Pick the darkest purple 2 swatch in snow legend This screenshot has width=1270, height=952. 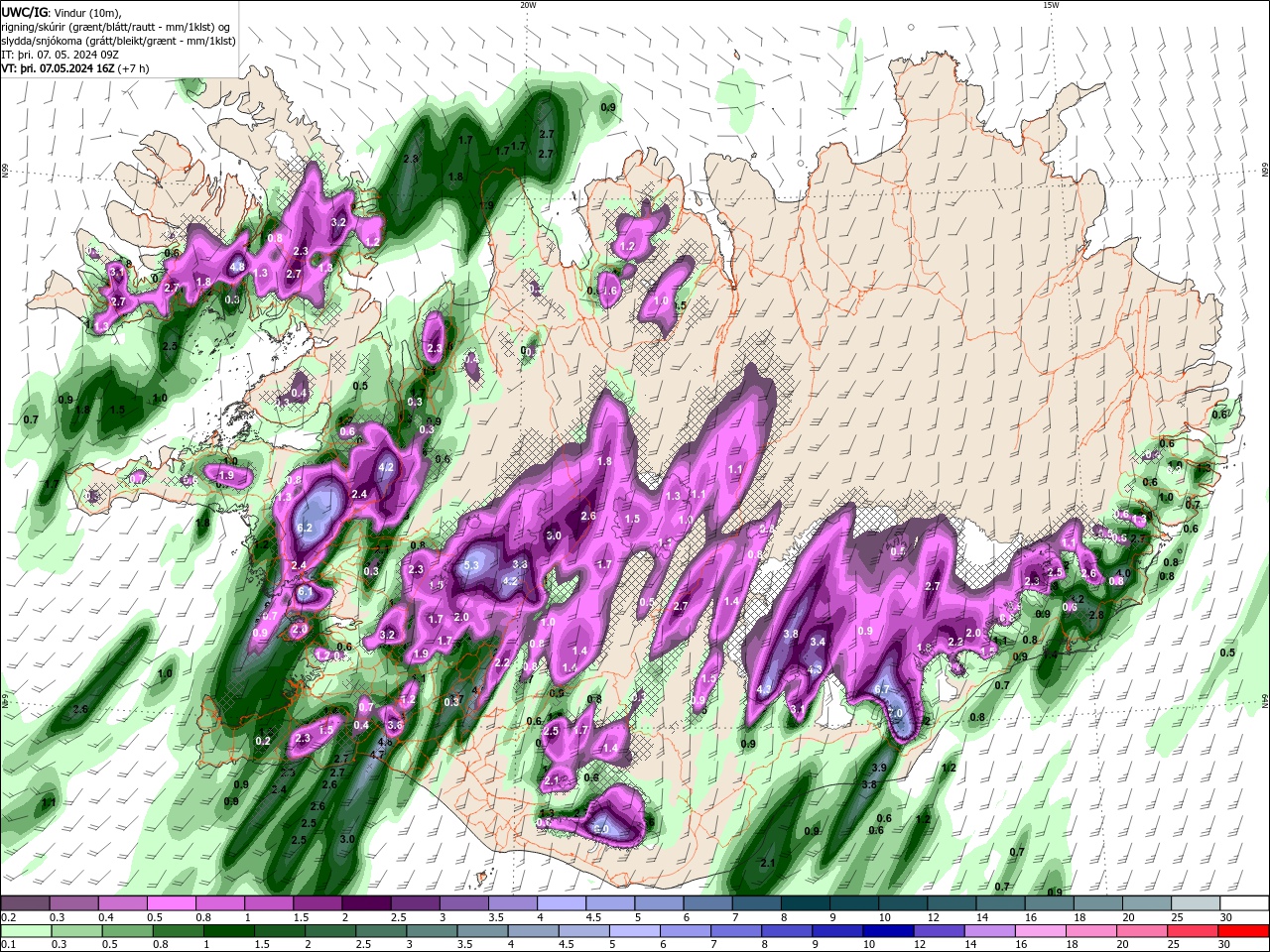pyautogui.click(x=365, y=903)
